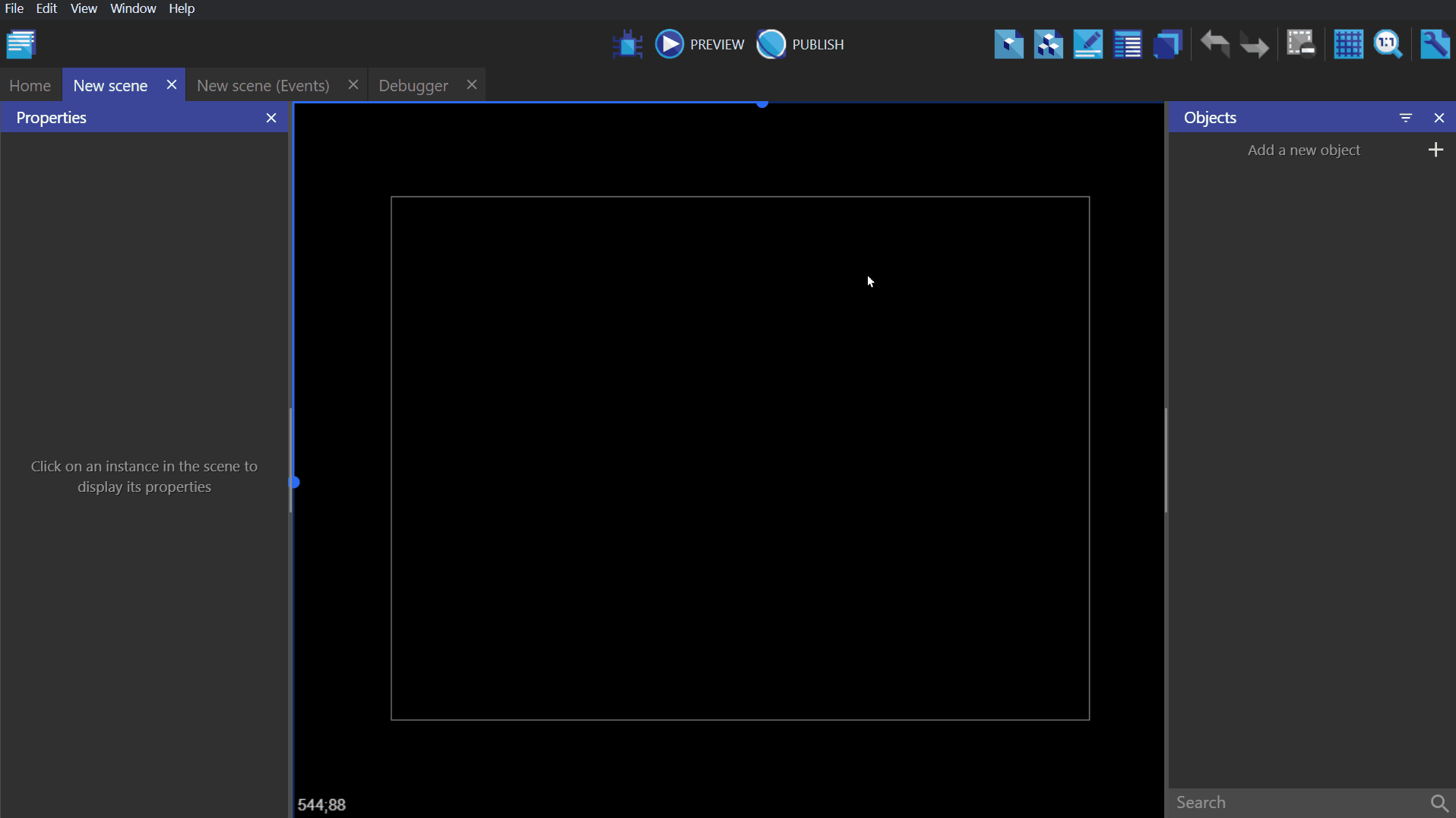The image size is (1456, 818).
Task: Close the Properties panel
Action: pos(271,118)
